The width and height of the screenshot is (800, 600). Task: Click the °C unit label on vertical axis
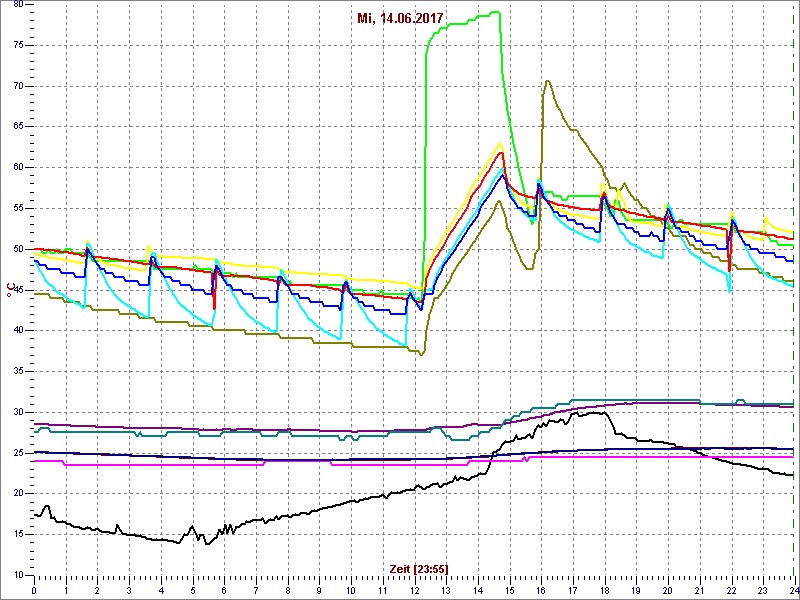coord(10,290)
